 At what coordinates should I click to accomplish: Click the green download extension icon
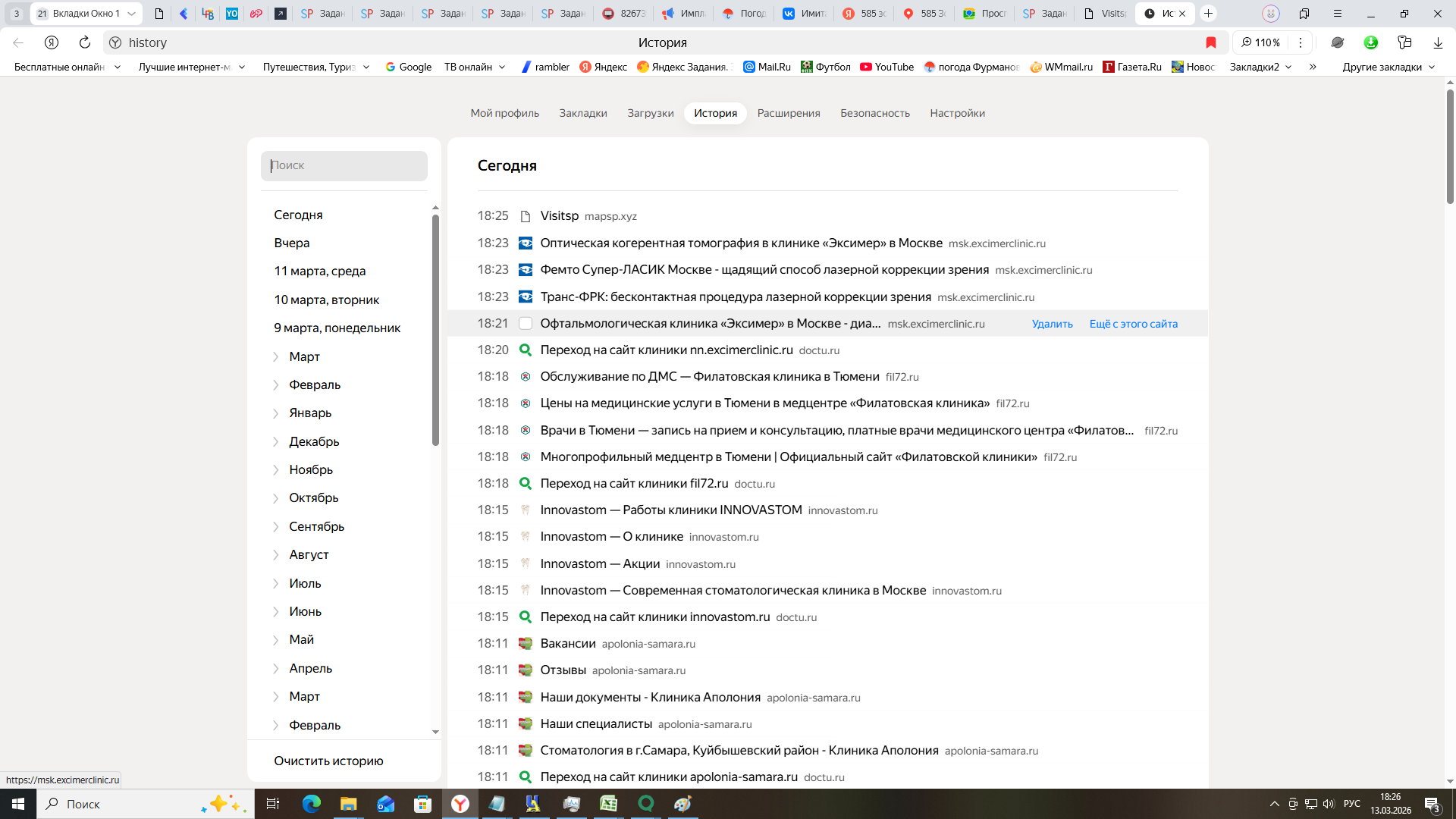click(x=1370, y=42)
